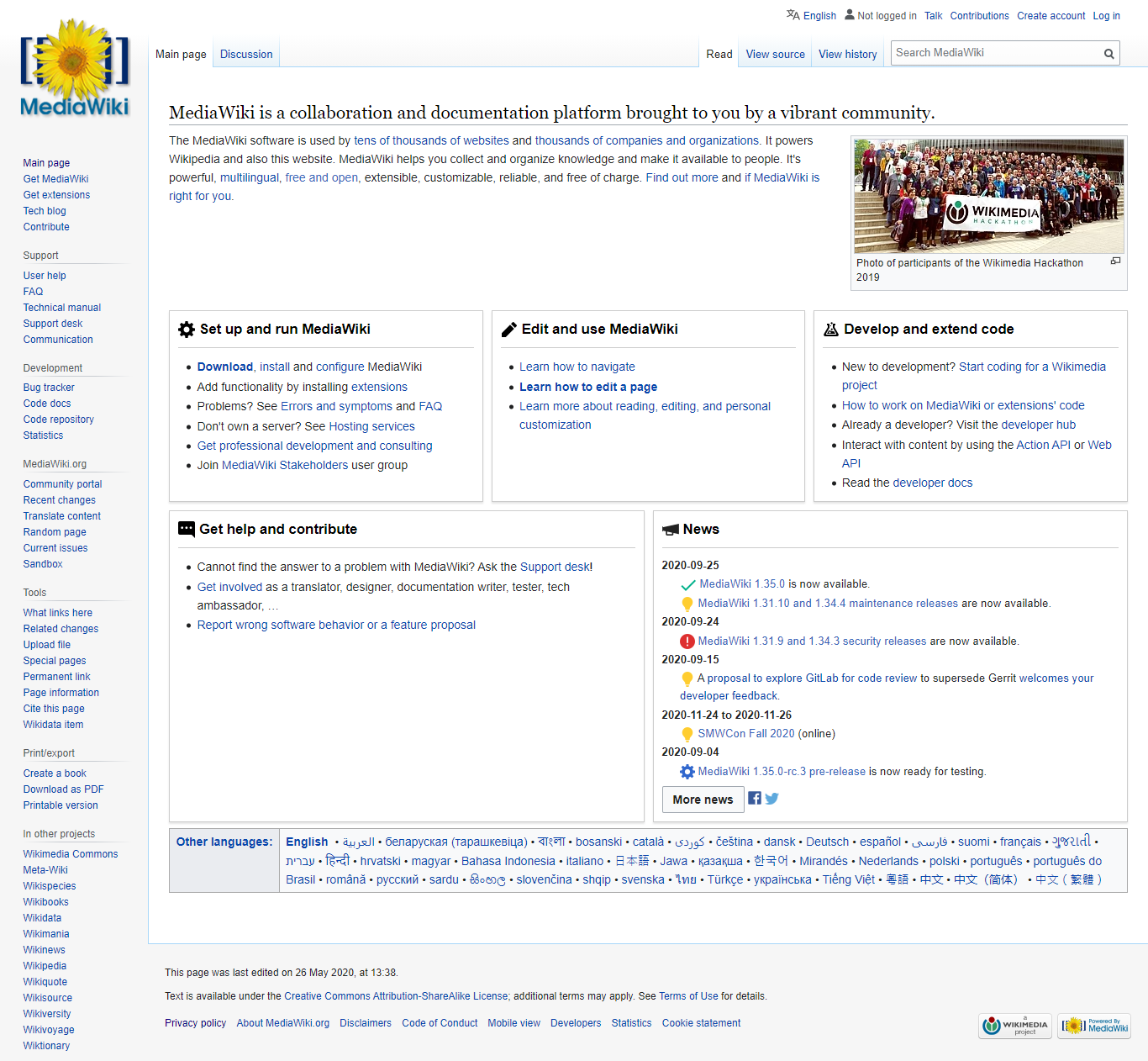Click inside the Search MediaWiki field
1148x1061 pixels.
[992, 52]
